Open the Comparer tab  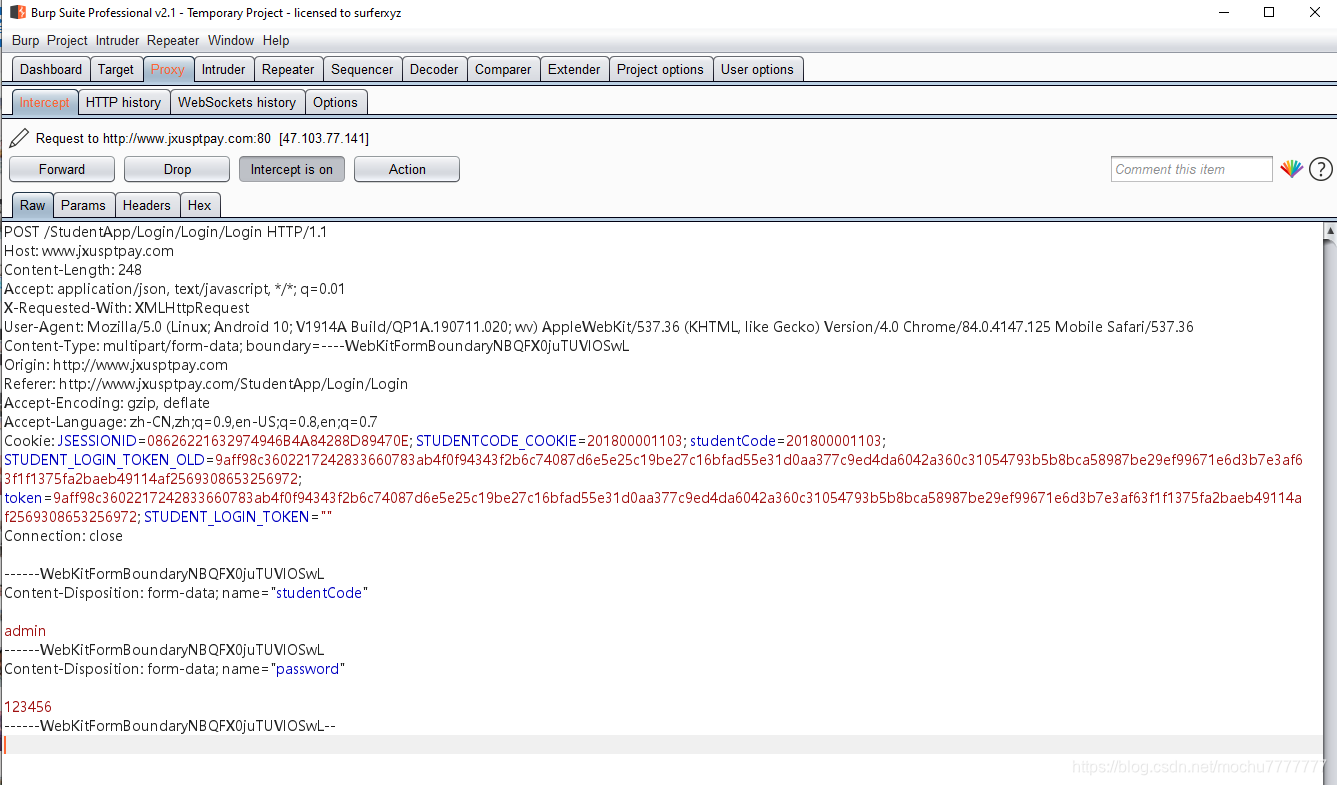click(x=503, y=69)
